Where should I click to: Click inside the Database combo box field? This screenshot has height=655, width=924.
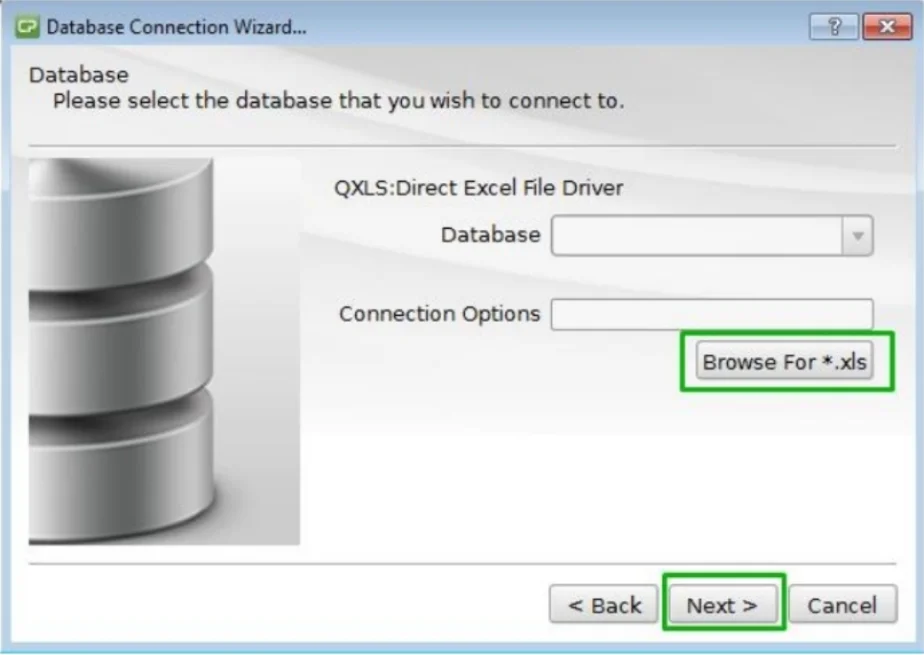coord(712,236)
